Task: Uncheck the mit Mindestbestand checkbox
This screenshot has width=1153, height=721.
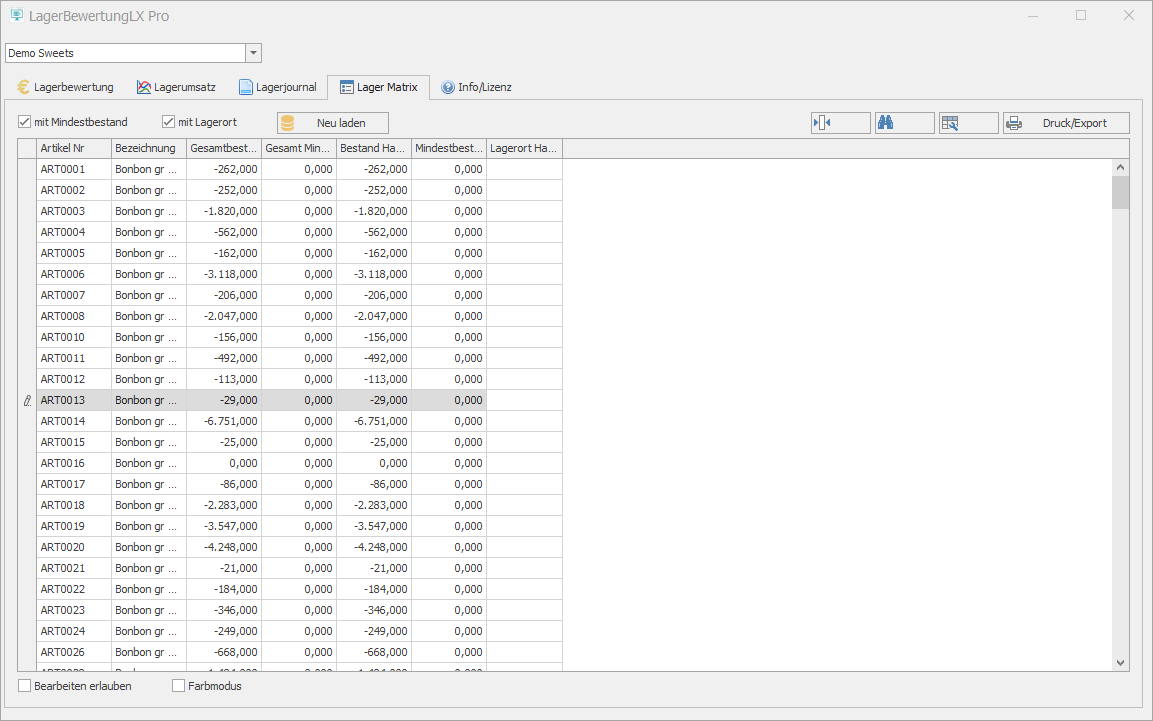Action: (x=25, y=122)
